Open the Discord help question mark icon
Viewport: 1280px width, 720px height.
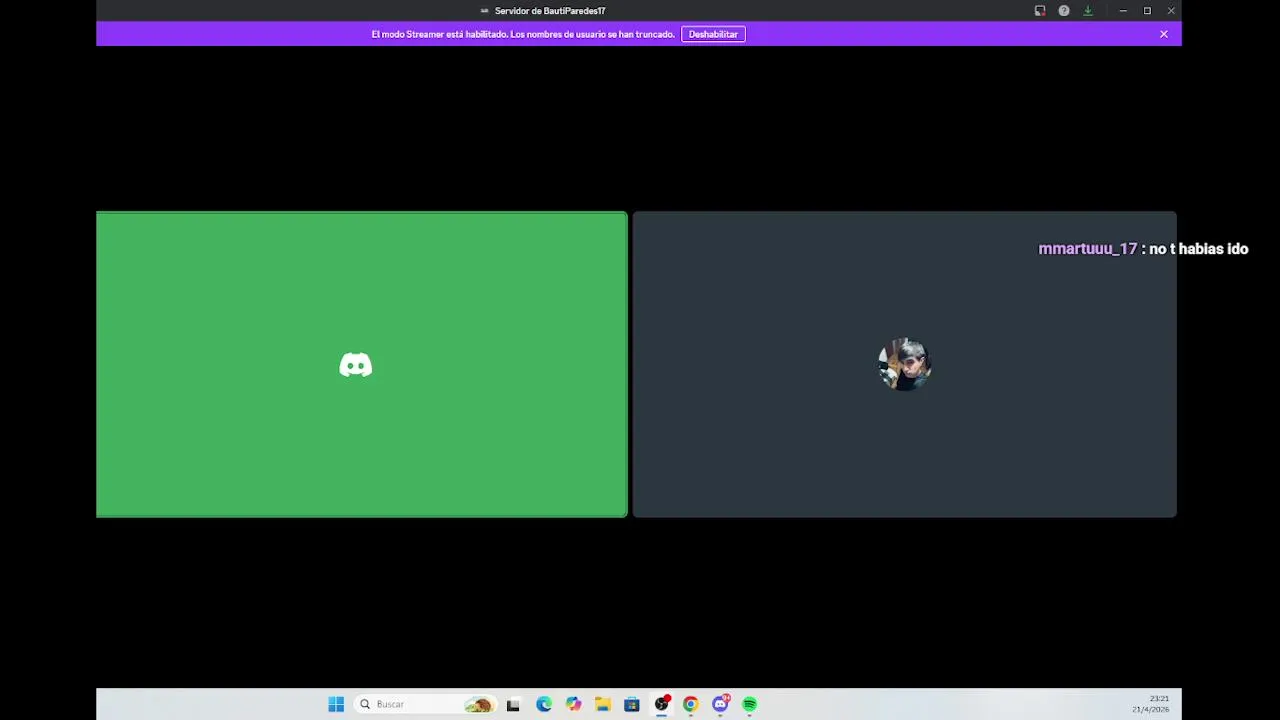[x=1064, y=11]
